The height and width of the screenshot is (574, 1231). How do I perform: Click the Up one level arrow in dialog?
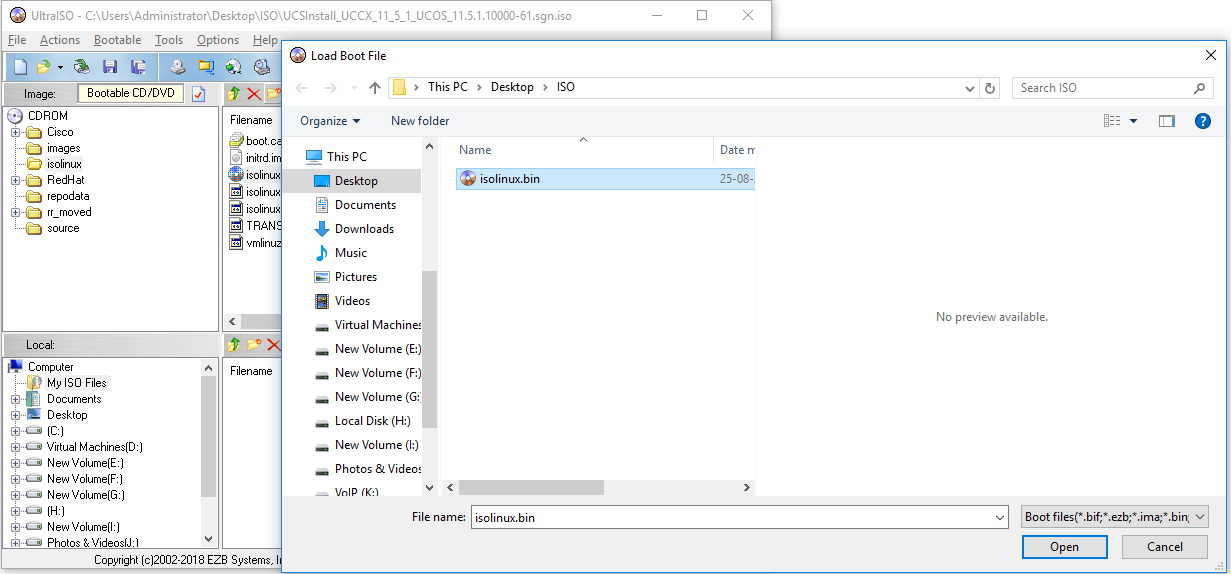point(375,88)
